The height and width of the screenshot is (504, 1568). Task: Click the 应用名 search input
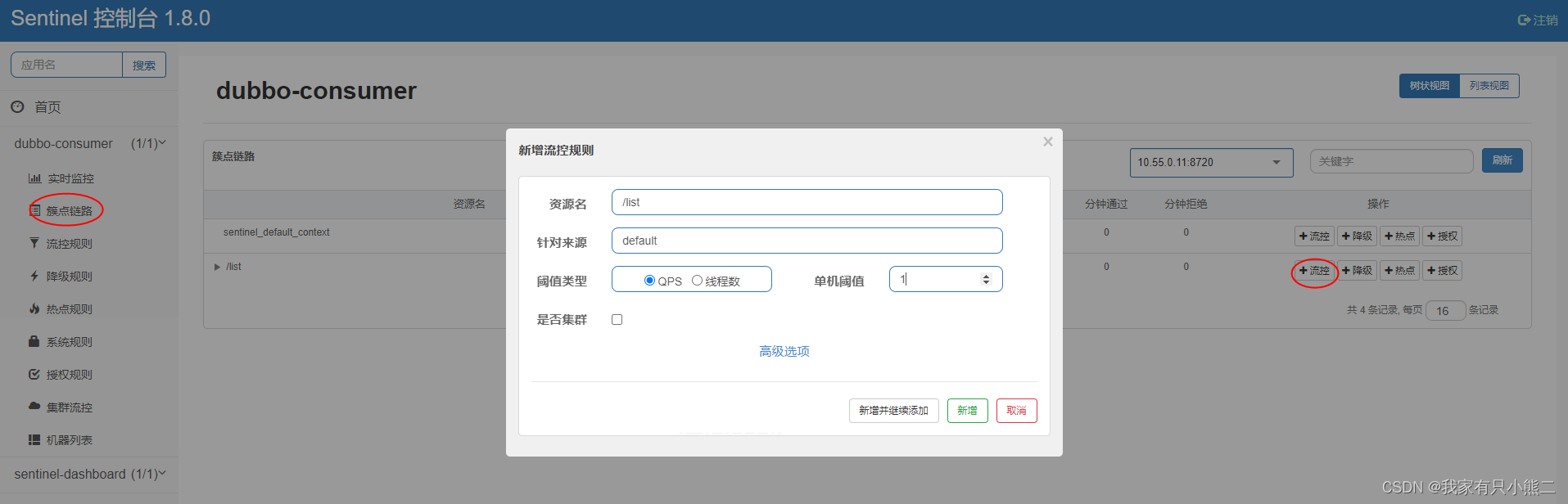tap(66, 65)
